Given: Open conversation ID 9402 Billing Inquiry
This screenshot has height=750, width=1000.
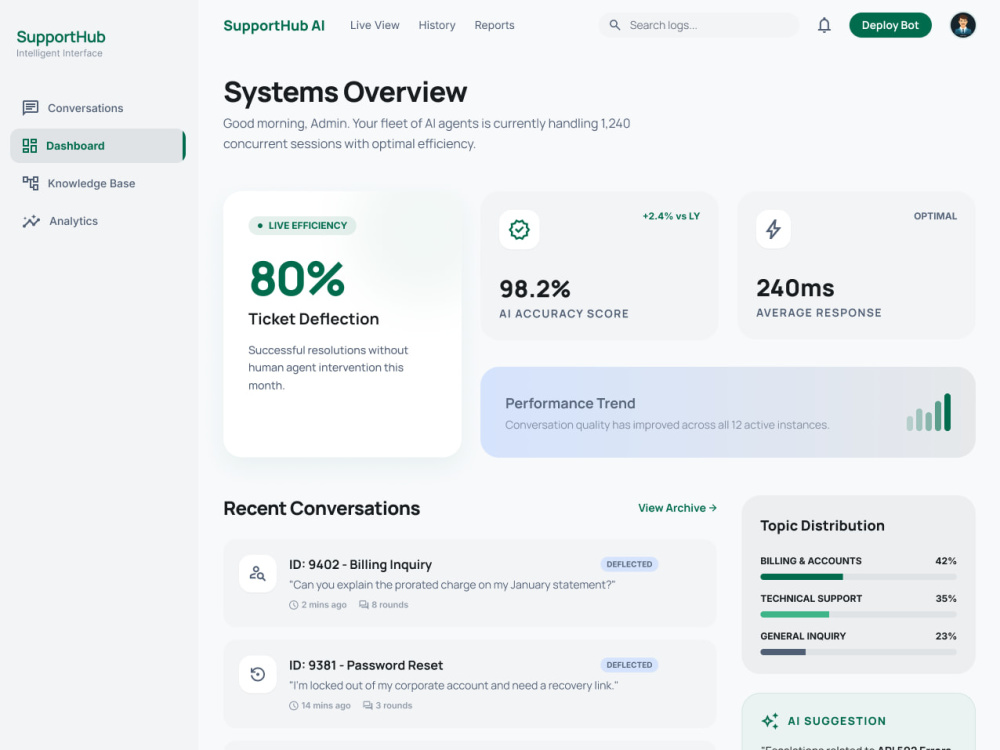Looking at the screenshot, I should pos(469,583).
